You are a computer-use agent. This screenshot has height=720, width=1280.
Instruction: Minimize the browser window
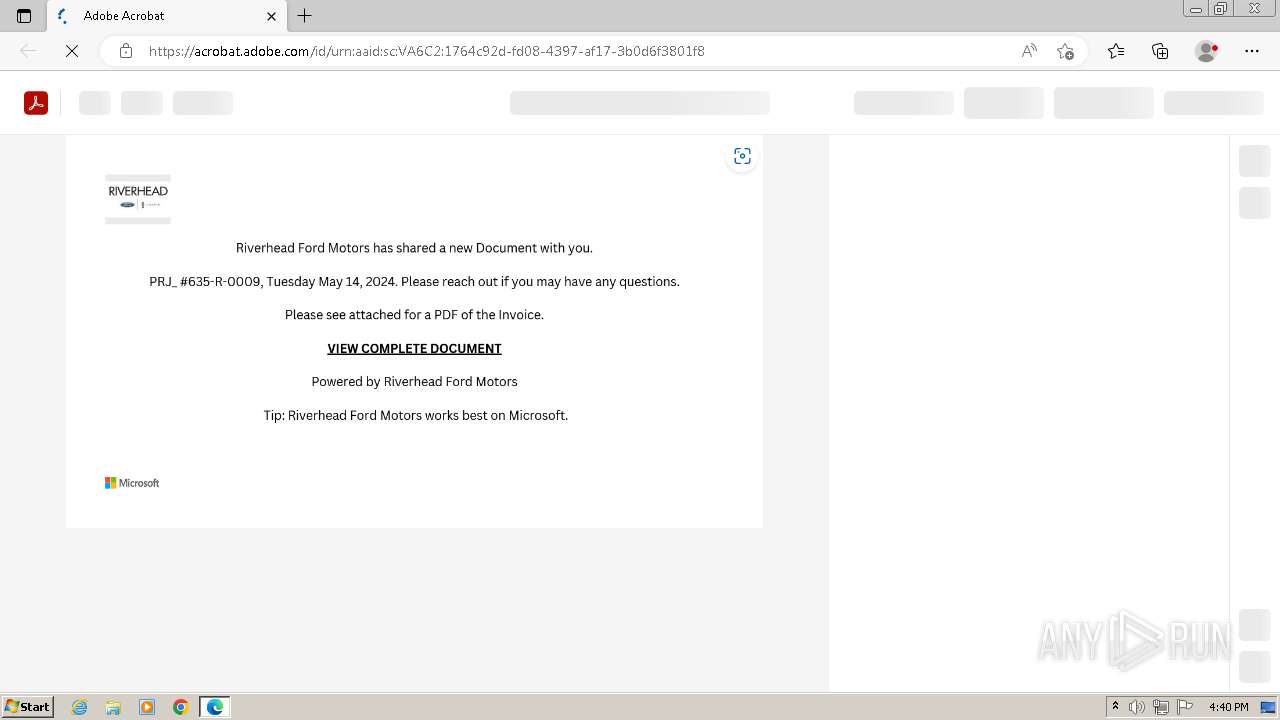coord(1196,9)
